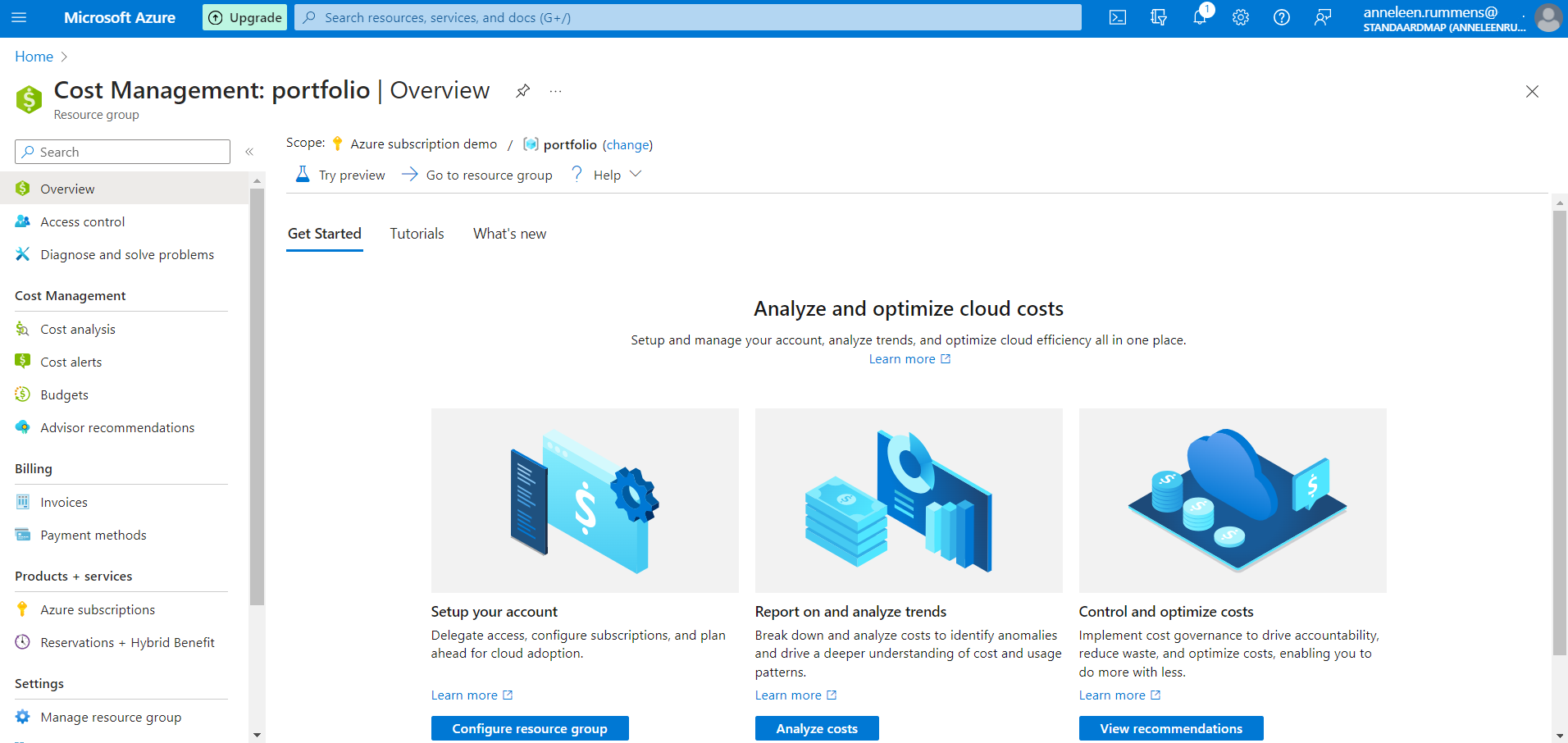Click Analyze costs button
Image resolution: width=1568 pixels, height=743 pixels.
817,728
